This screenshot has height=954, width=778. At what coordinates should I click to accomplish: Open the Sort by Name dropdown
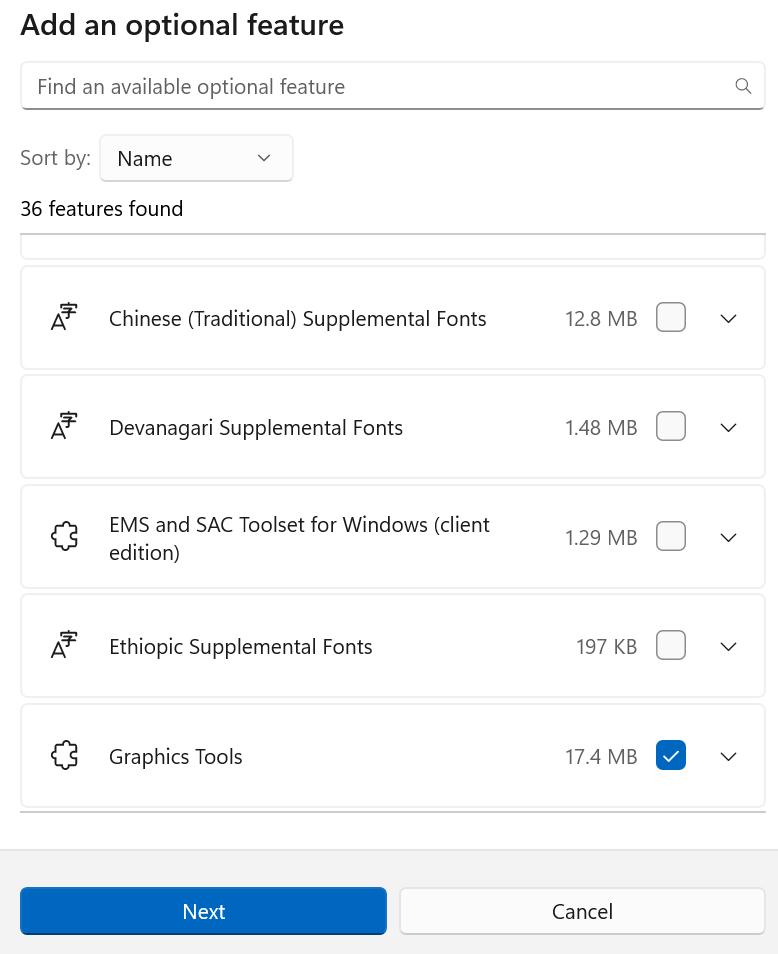(196, 158)
